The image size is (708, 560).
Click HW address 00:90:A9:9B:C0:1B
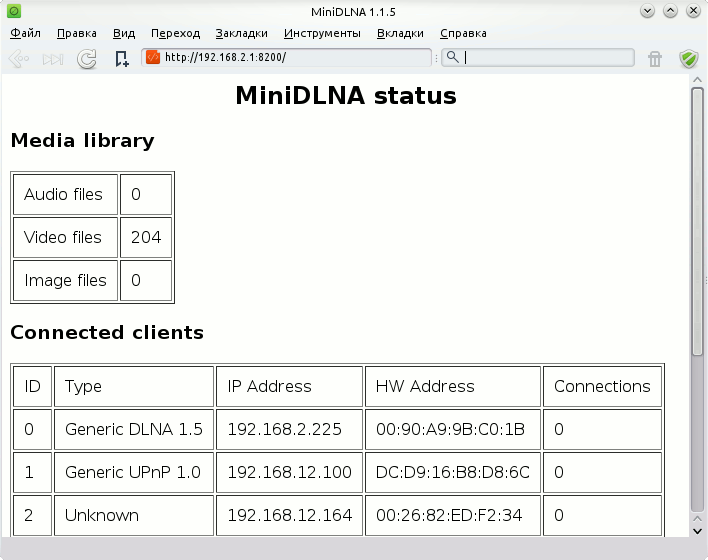click(450, 429)
